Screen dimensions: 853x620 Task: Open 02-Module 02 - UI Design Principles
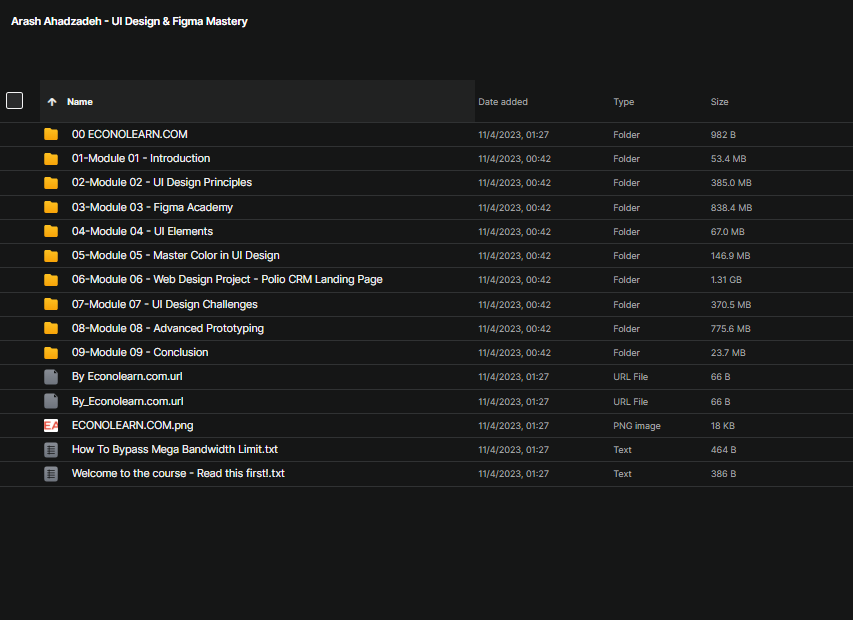pyautogui.click(x=161, y=182)
